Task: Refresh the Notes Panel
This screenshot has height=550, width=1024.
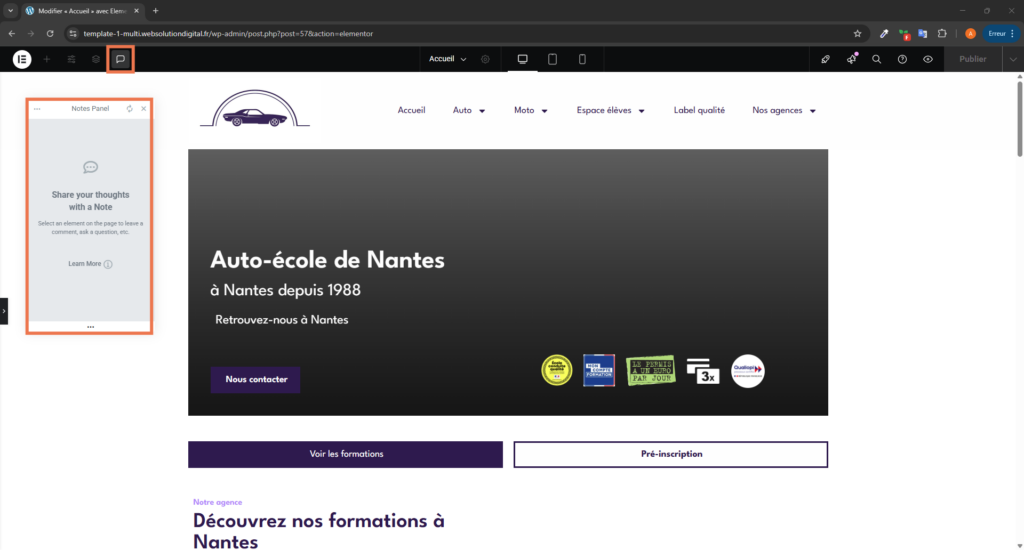Action: pos(129,108)
